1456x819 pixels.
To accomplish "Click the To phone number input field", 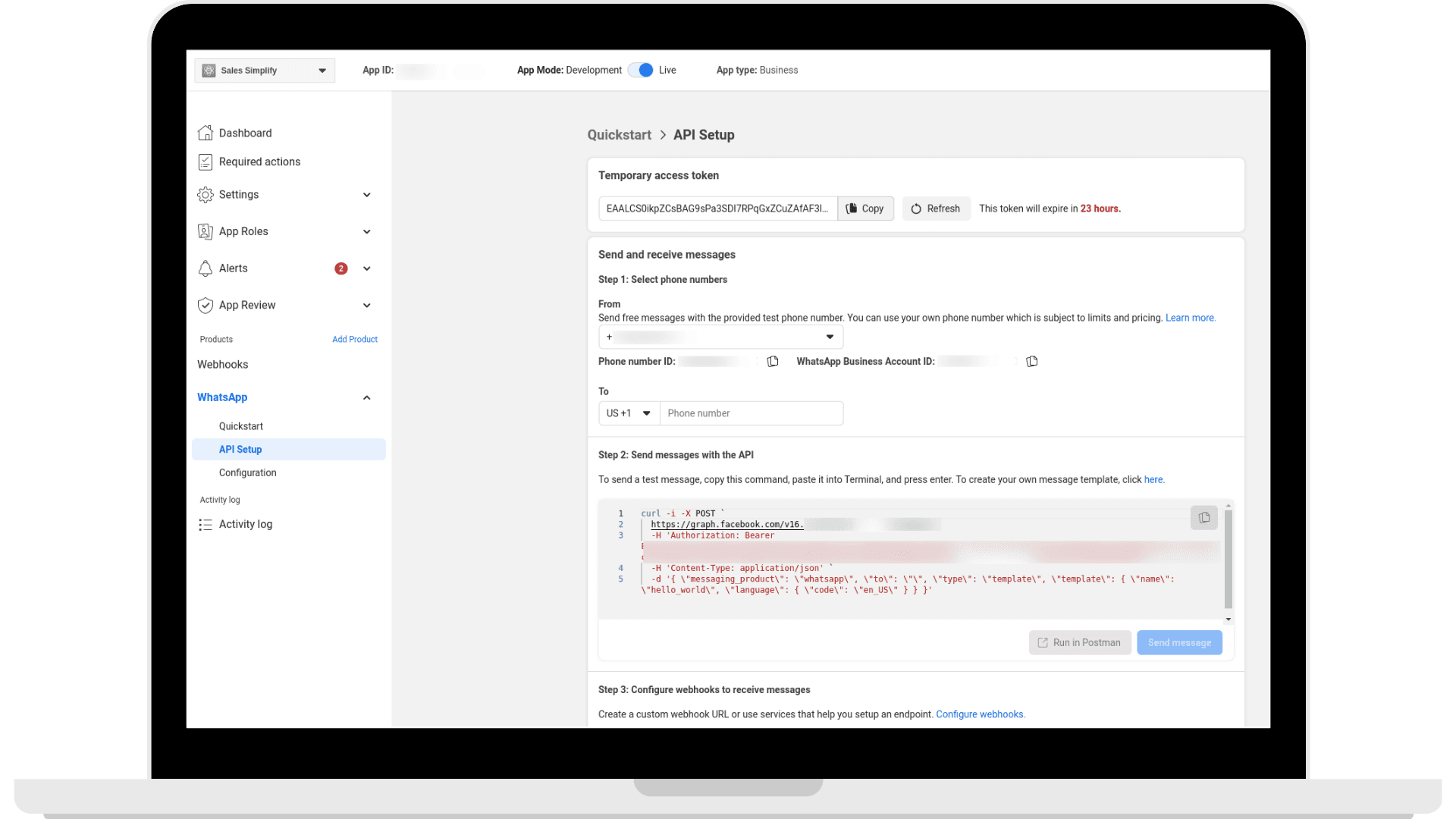I will click(752, 413).
